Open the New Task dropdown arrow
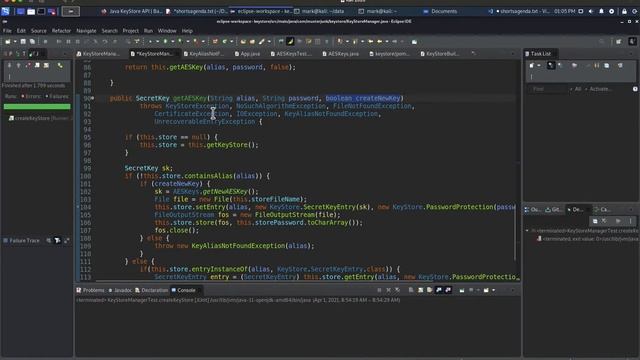The width and height of the screenshot is (640, 360). click(x=539, y=65)
